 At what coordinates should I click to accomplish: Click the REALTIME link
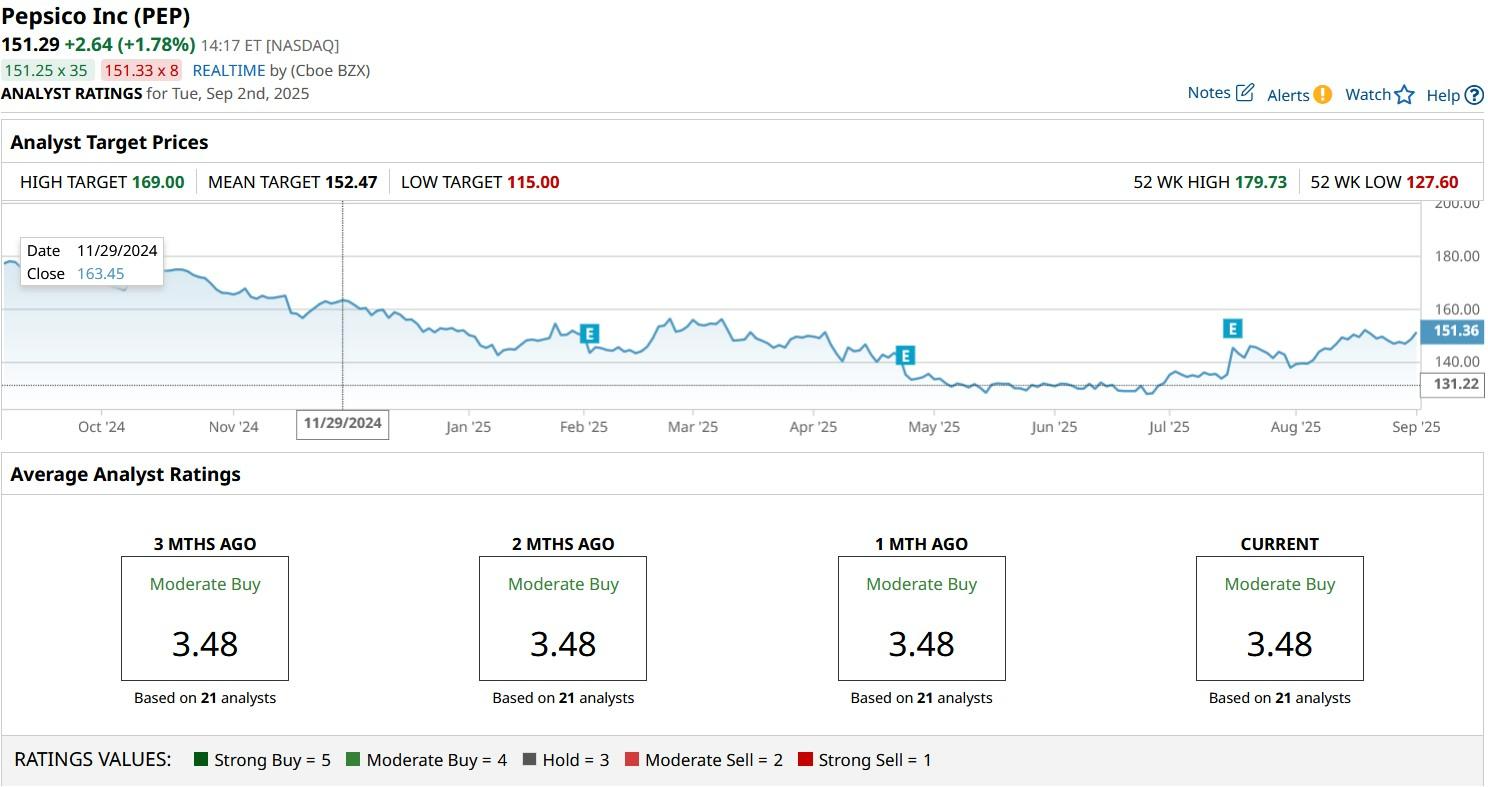(x=229, y=70)
